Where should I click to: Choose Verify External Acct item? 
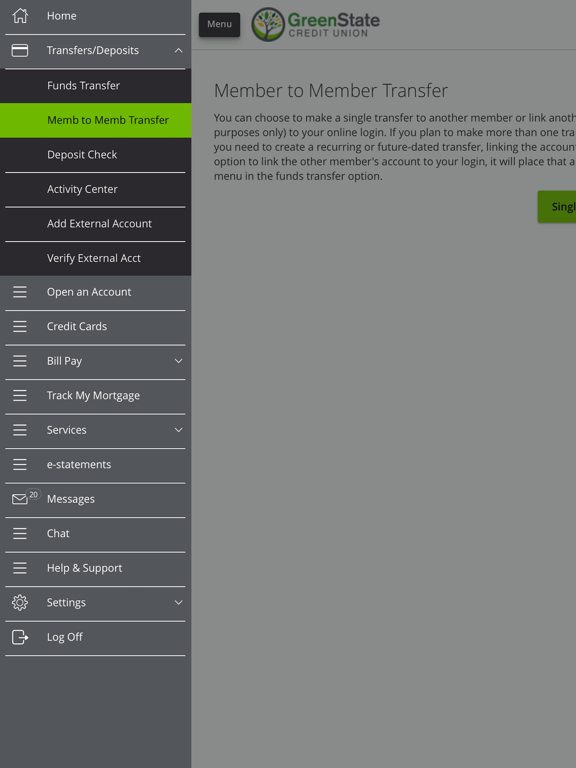point(96,258)
